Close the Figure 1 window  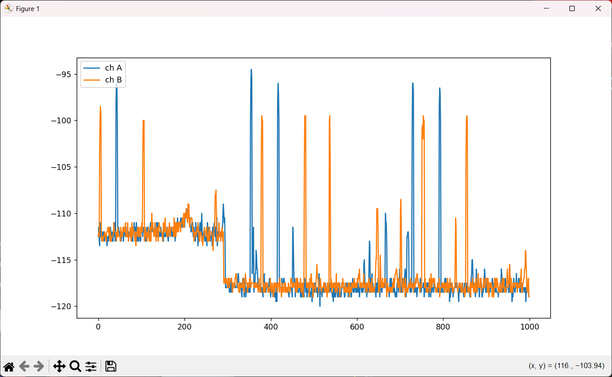click(598, 8)
